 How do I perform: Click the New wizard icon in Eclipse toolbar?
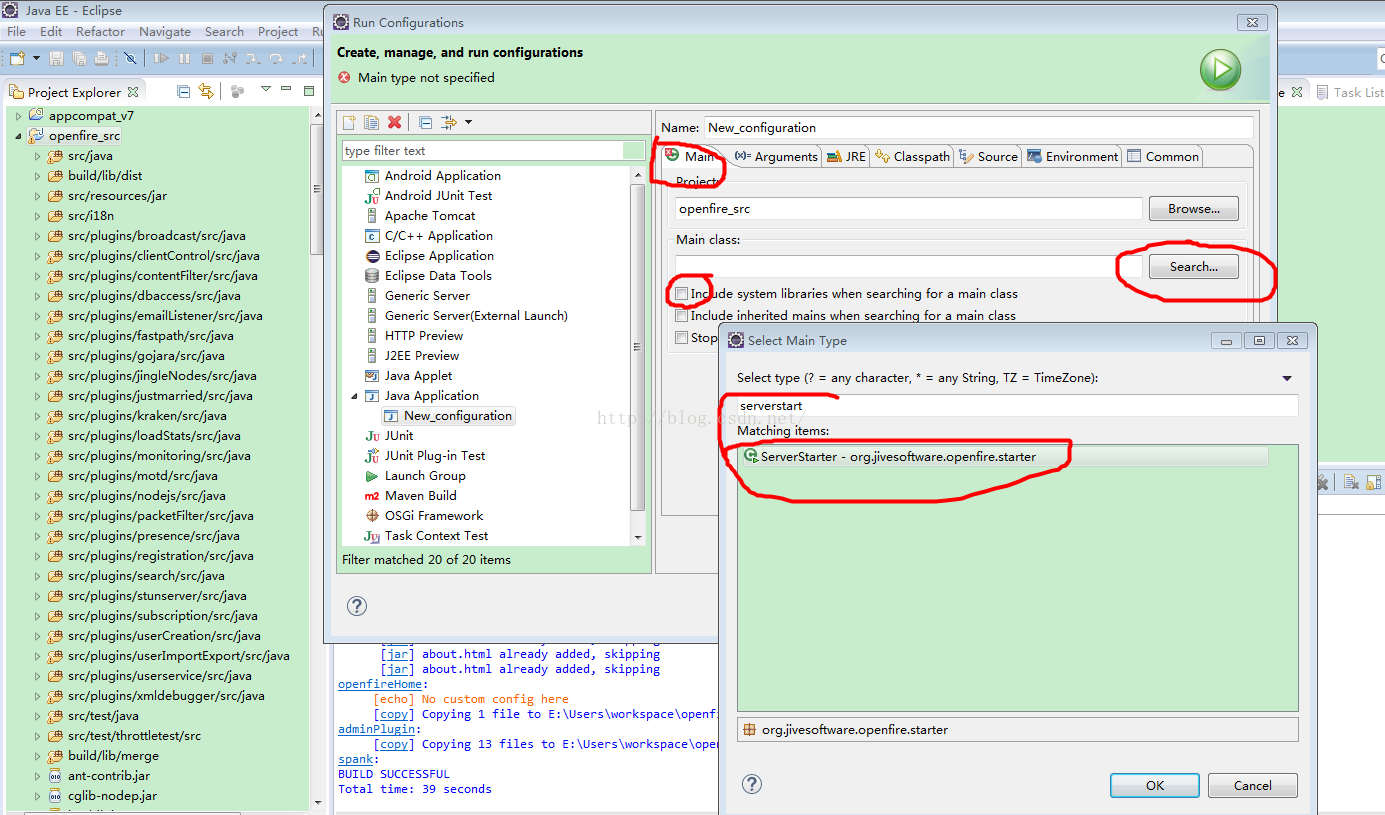(x=17, y=58)
